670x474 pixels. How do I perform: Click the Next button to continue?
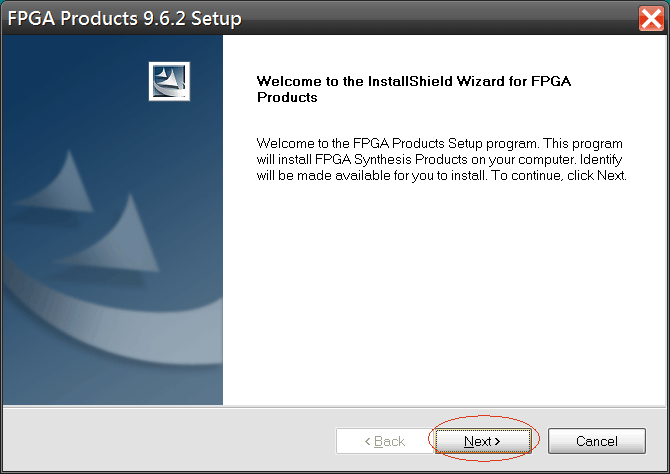[x=483, y=441]
